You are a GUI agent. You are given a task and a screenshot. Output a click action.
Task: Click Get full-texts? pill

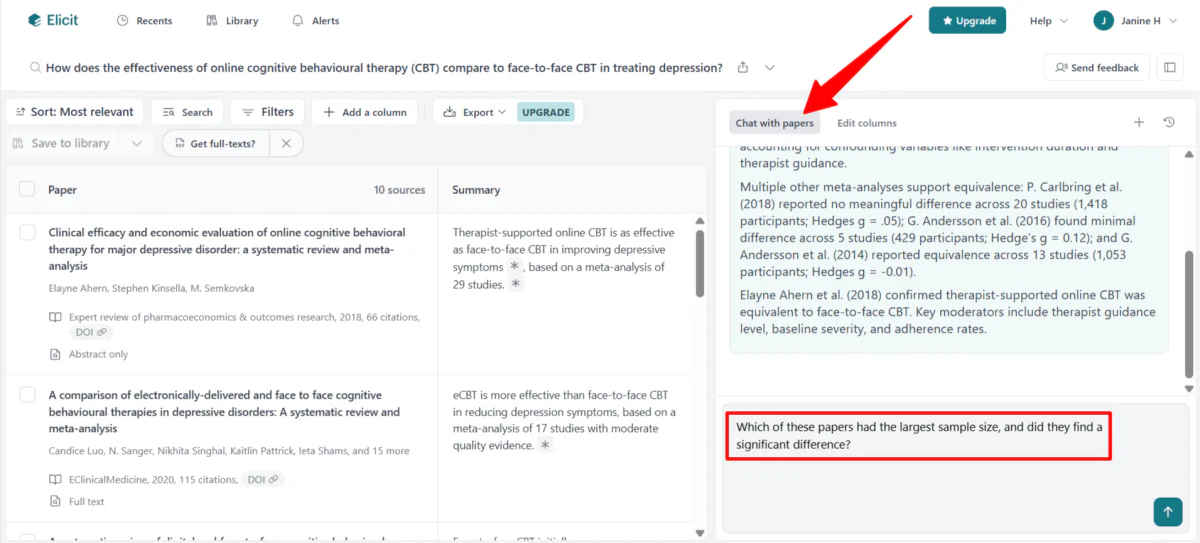215,143
